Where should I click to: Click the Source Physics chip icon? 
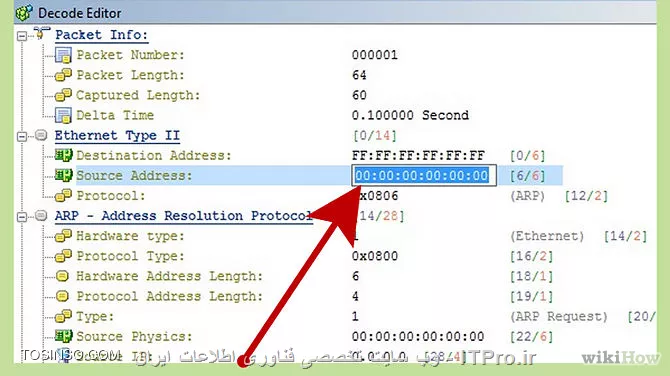coord(63,336)
